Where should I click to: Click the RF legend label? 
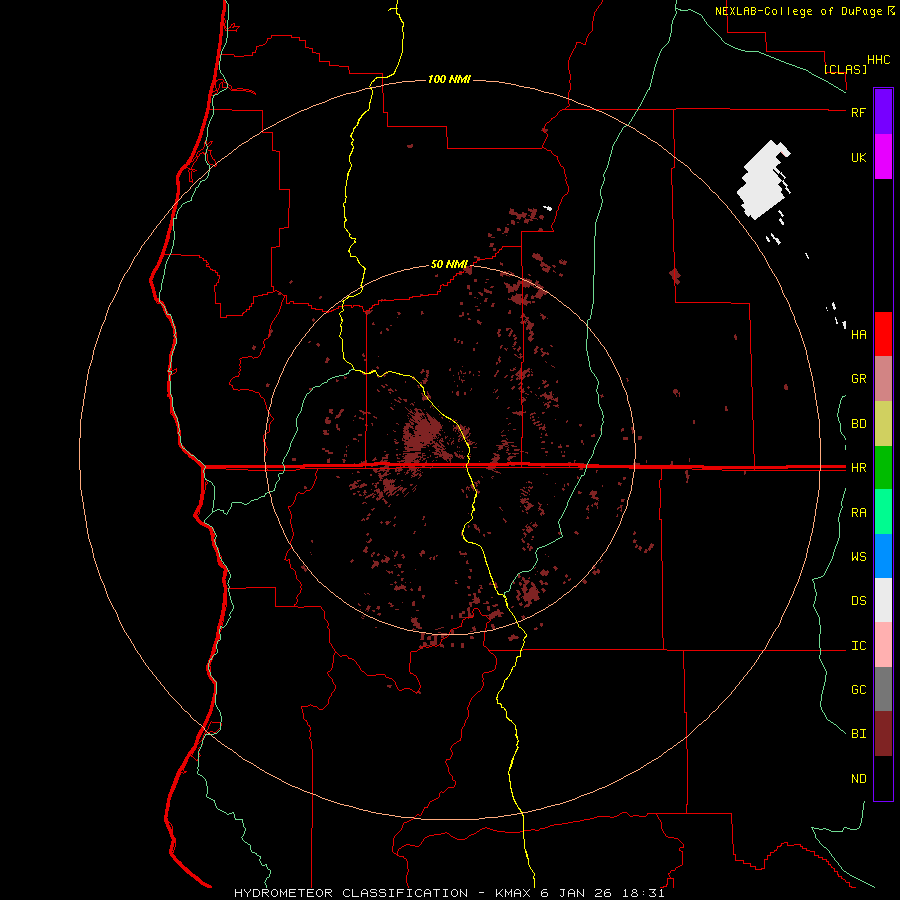coord(858,112)
